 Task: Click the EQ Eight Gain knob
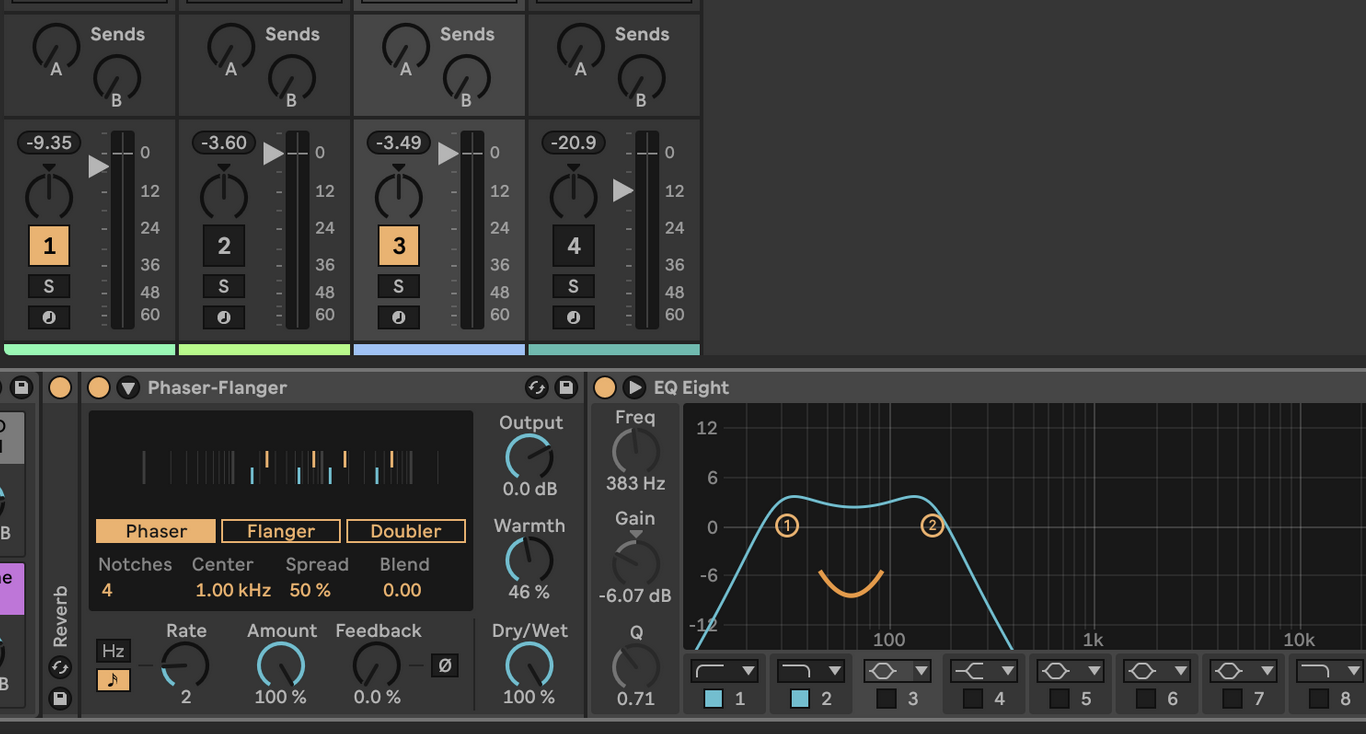[x=635, y=563]
